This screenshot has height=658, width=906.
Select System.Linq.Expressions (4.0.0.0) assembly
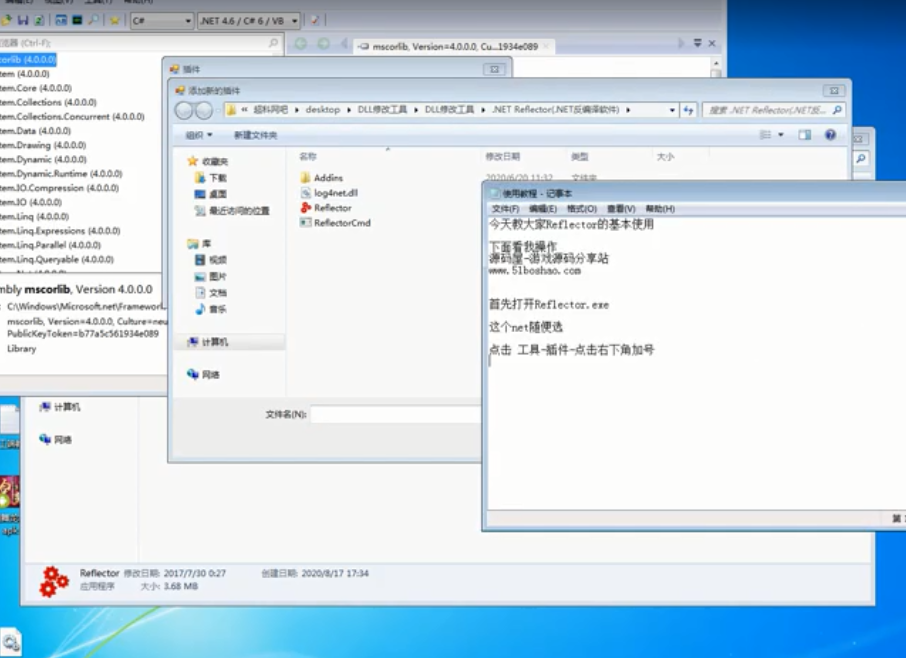(x=60, y=231)
